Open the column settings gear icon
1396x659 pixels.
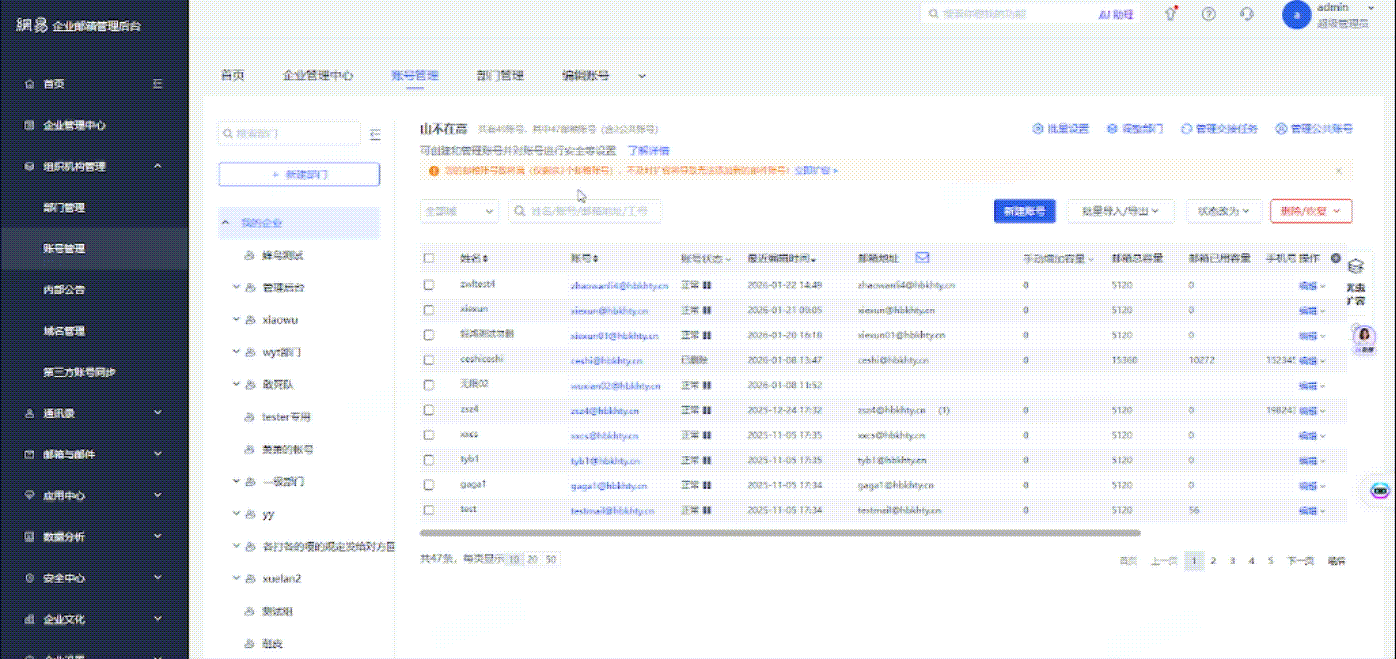click(1336, 258)
